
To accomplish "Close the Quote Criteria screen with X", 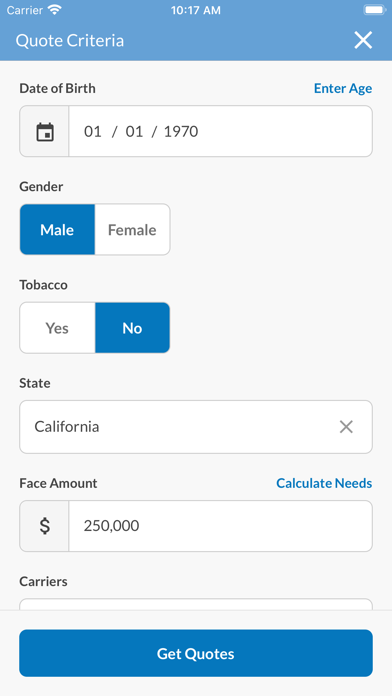I will click(363, 40).
